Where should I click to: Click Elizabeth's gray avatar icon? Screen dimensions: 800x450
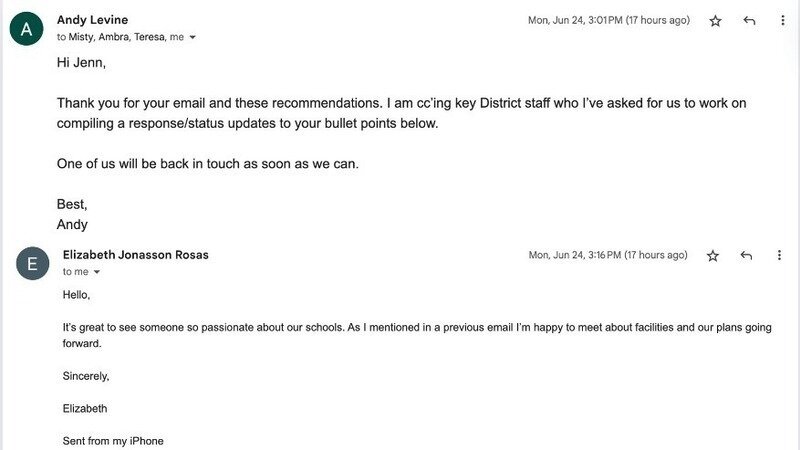[x=32, y=264]
